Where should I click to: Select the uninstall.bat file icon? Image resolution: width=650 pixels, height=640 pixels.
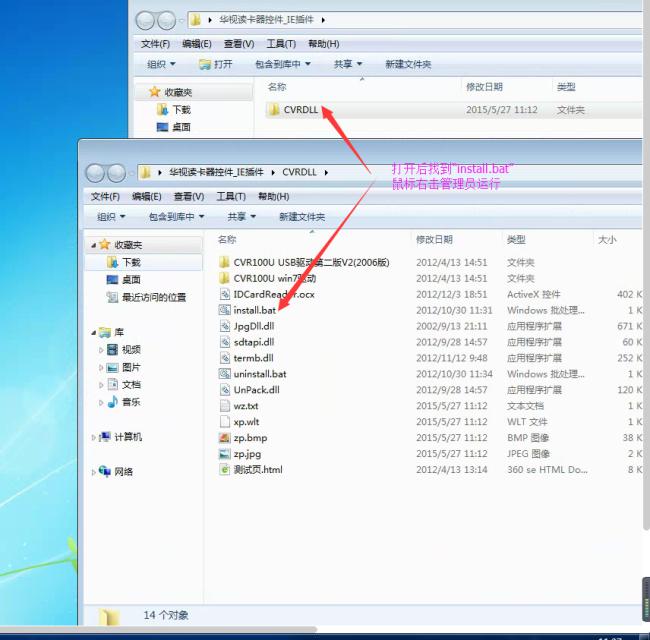[225, 374]
